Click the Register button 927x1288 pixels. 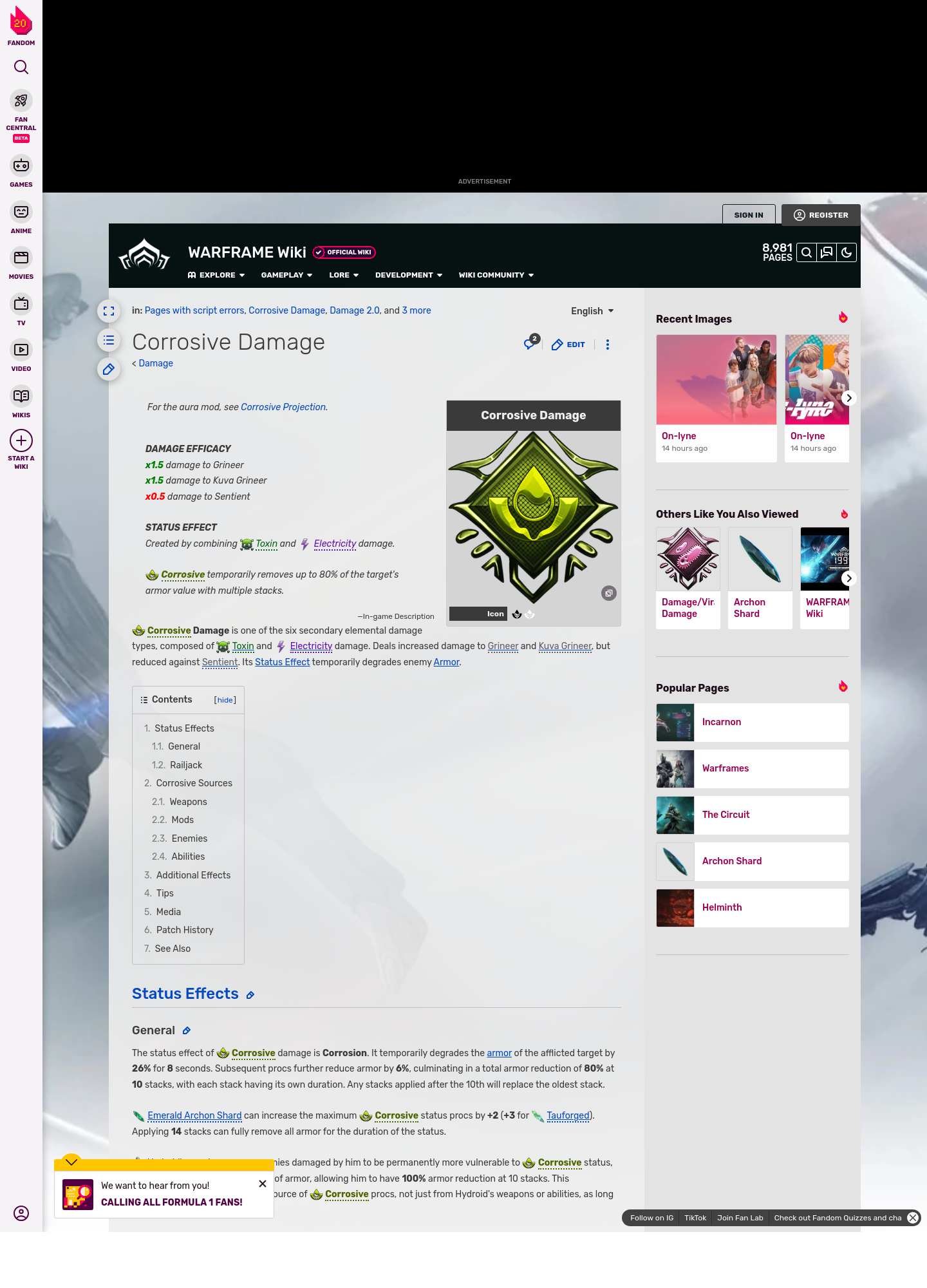821,215
